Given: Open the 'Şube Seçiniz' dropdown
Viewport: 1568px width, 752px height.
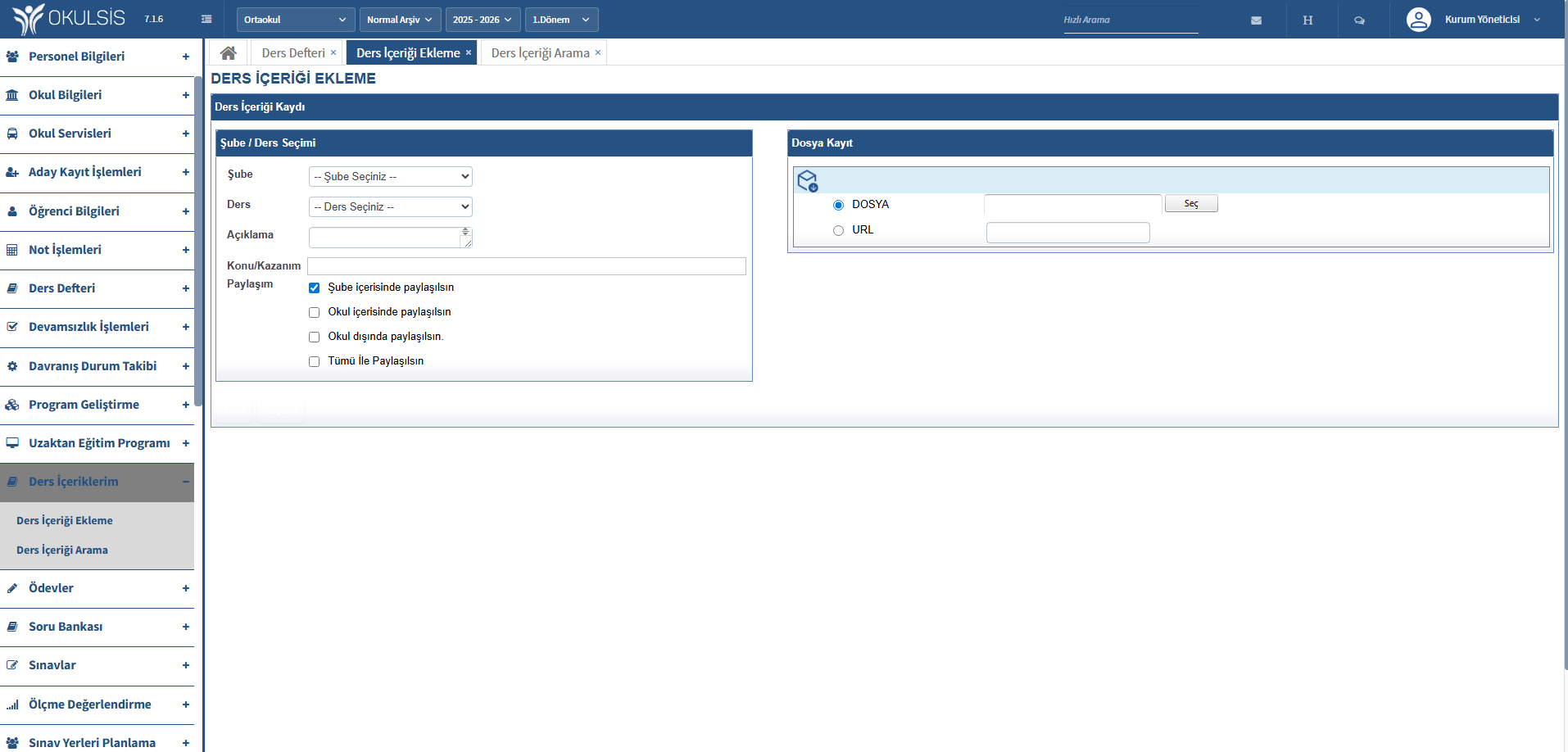Looking at the screenshot, I should tap(390, 177).
